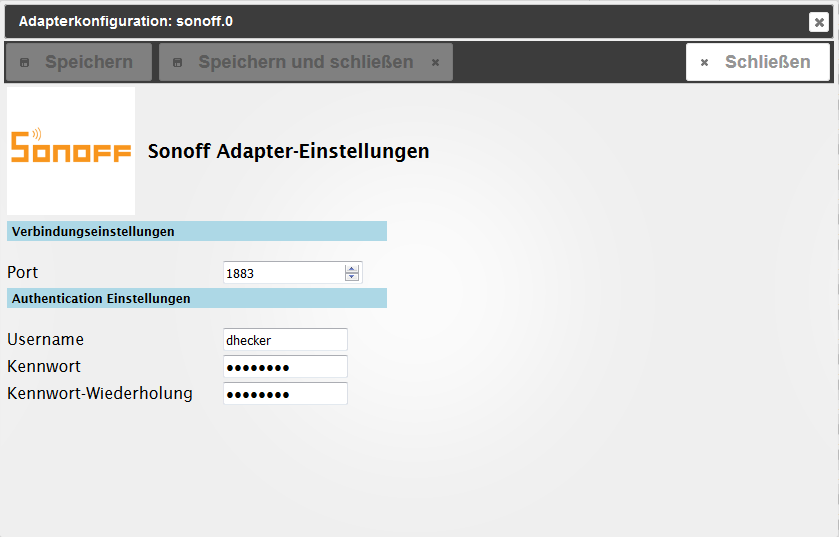Viewport: 839px width, 537px height.
Task: Click the Verbindungseinstellungen section header
Action: (197, 231)
